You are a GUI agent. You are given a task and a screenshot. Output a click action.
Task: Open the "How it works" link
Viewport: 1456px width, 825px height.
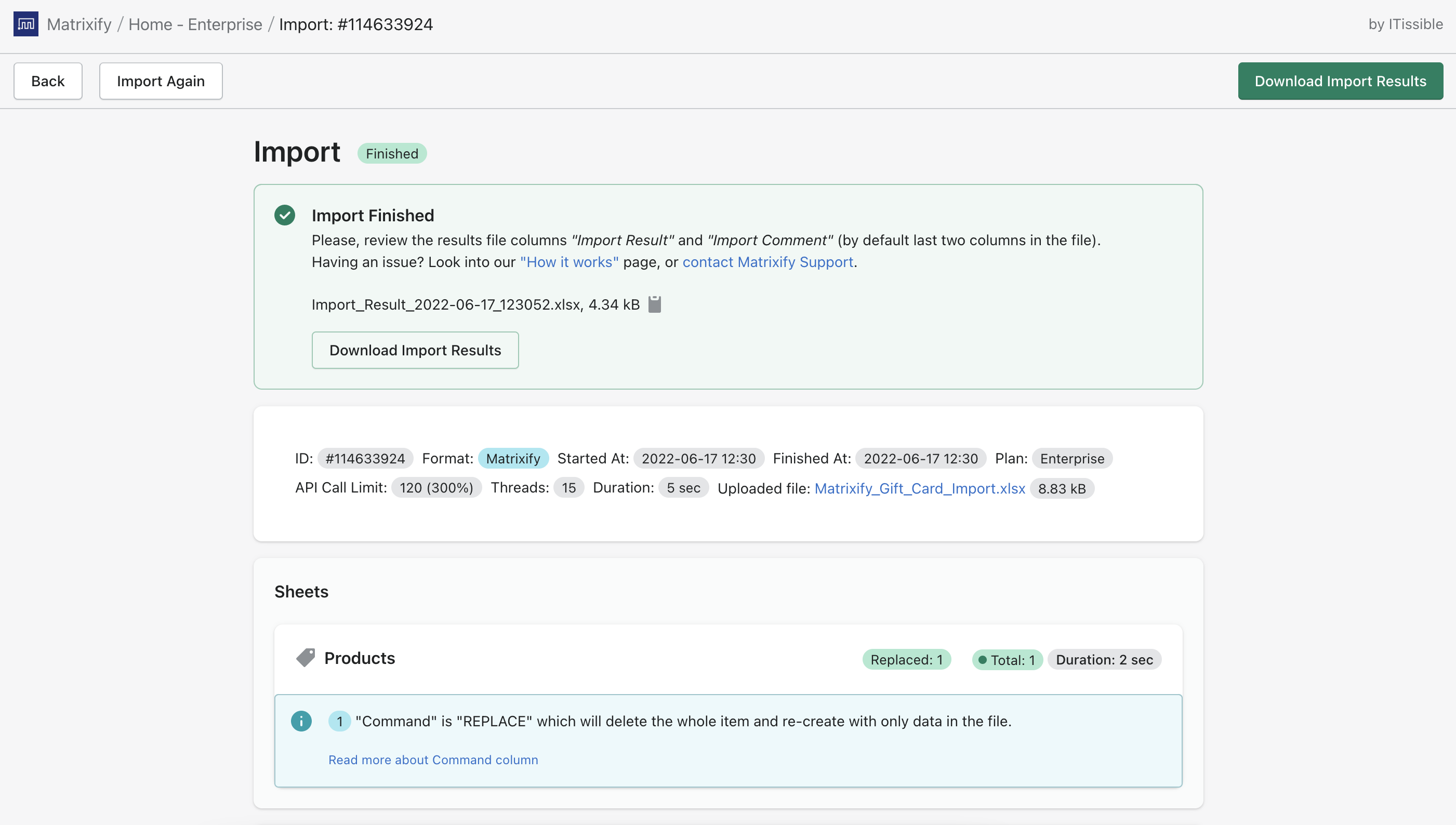[569, 262]
